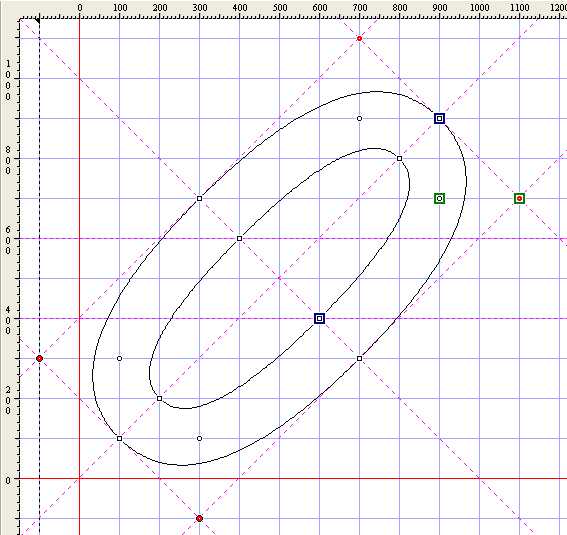The width and height of the screenshot is (567, 535).
Task: Select the red point below the red baseline
Action: click(200, 518)
